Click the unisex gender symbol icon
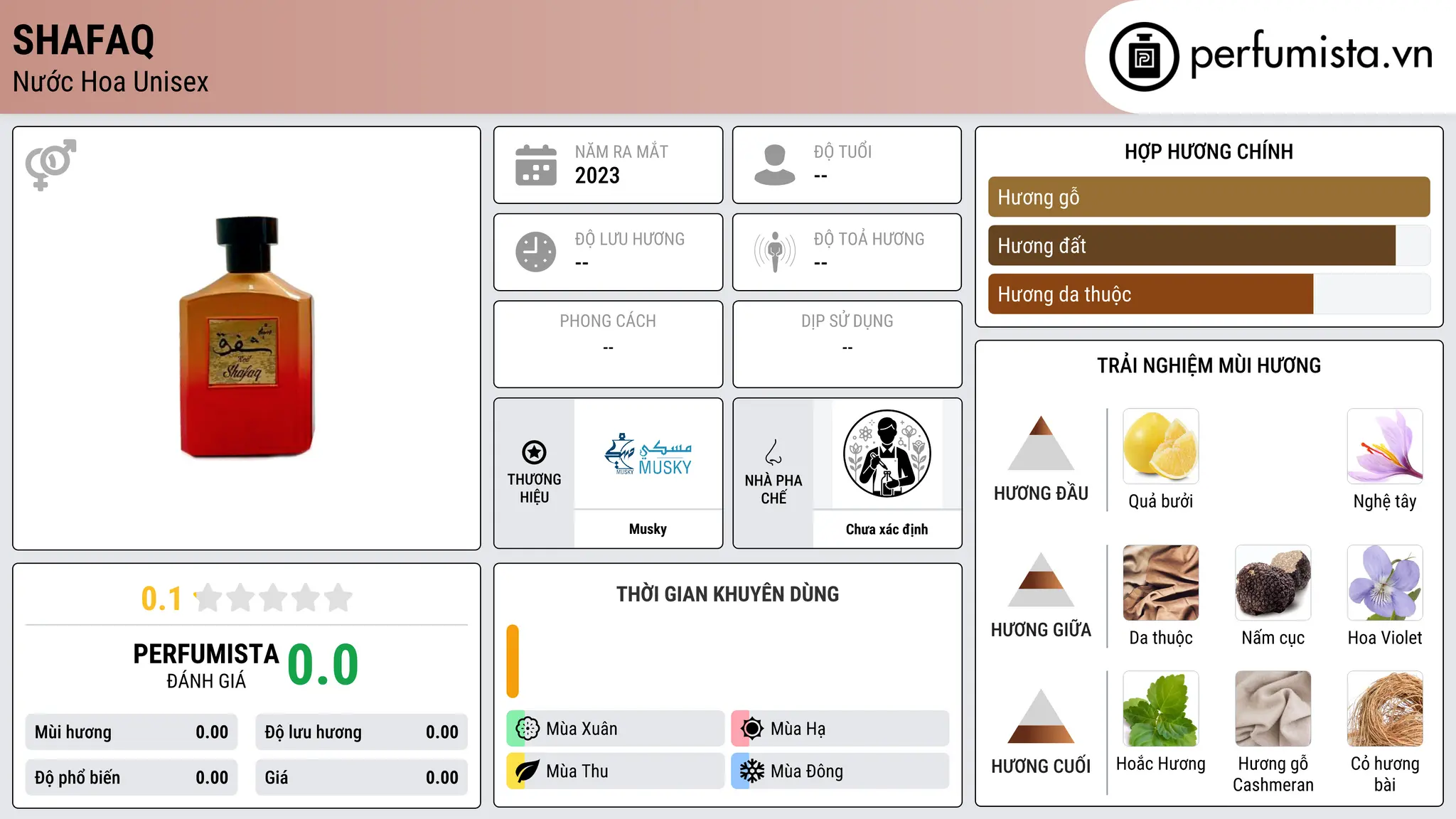Viewport: 1456px width, 819px height. click(50, 164)
